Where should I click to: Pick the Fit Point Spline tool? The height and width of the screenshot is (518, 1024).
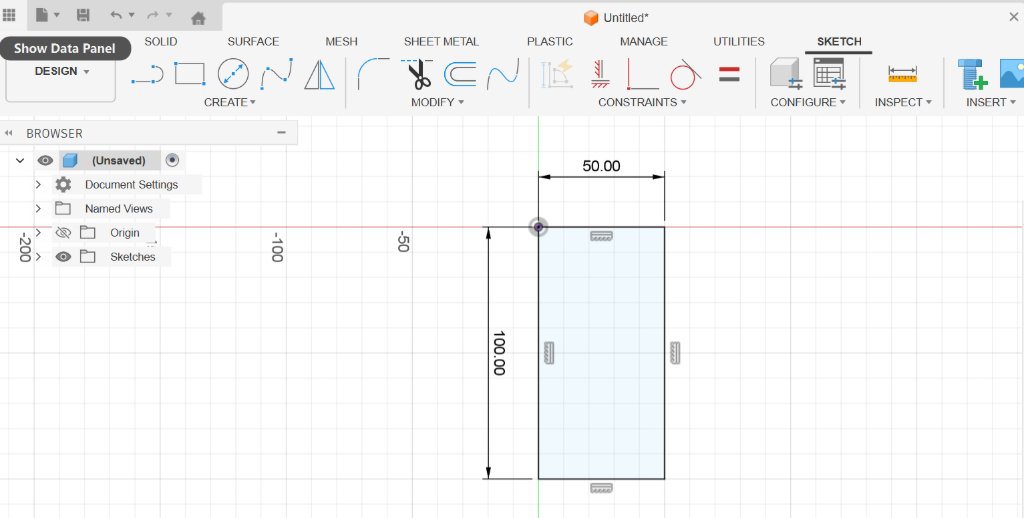click(276, 74)
